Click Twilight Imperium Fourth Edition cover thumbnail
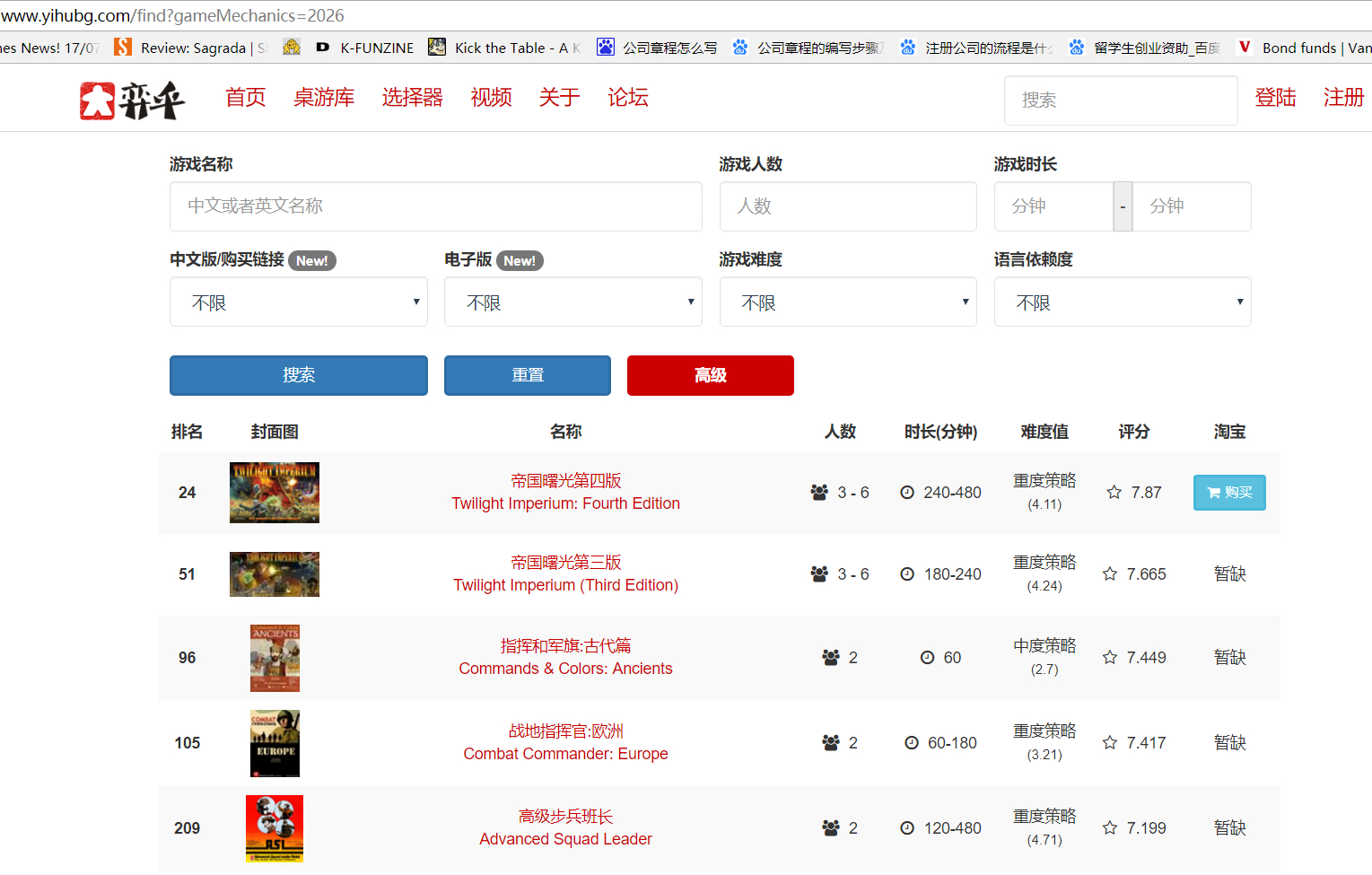 (x=275, y=493)
